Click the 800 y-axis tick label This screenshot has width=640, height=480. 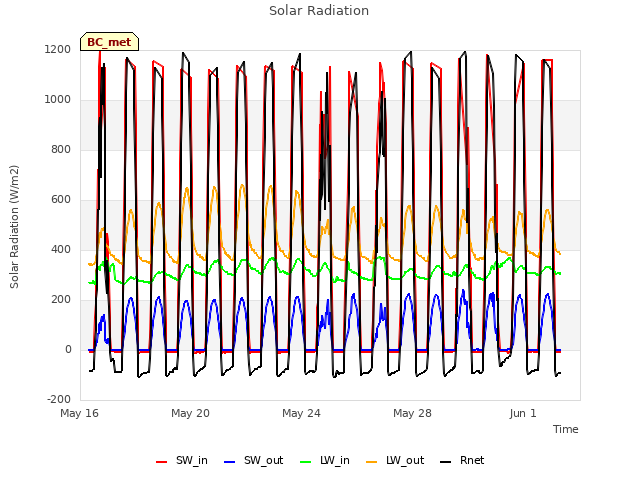[x=61, y=149]
